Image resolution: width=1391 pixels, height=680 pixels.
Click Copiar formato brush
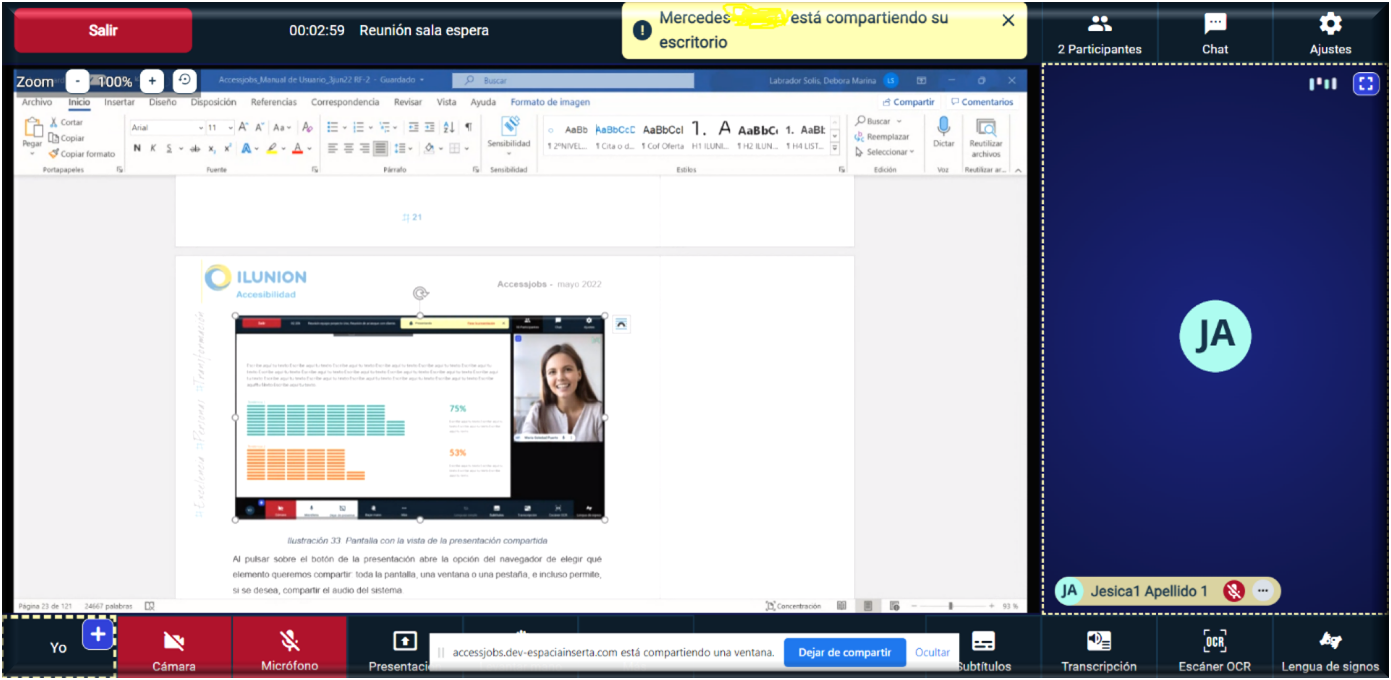[x=82, y=154]
